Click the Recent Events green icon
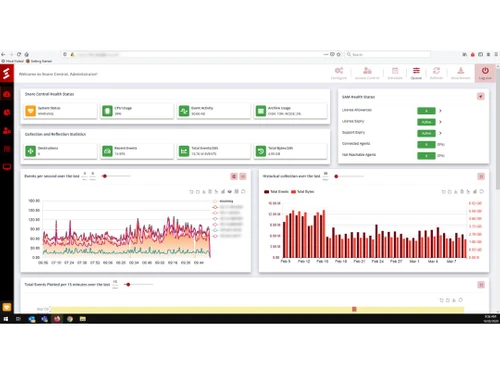Image resolution: width=500 pixels, height=375 pixels. (107, 151)
